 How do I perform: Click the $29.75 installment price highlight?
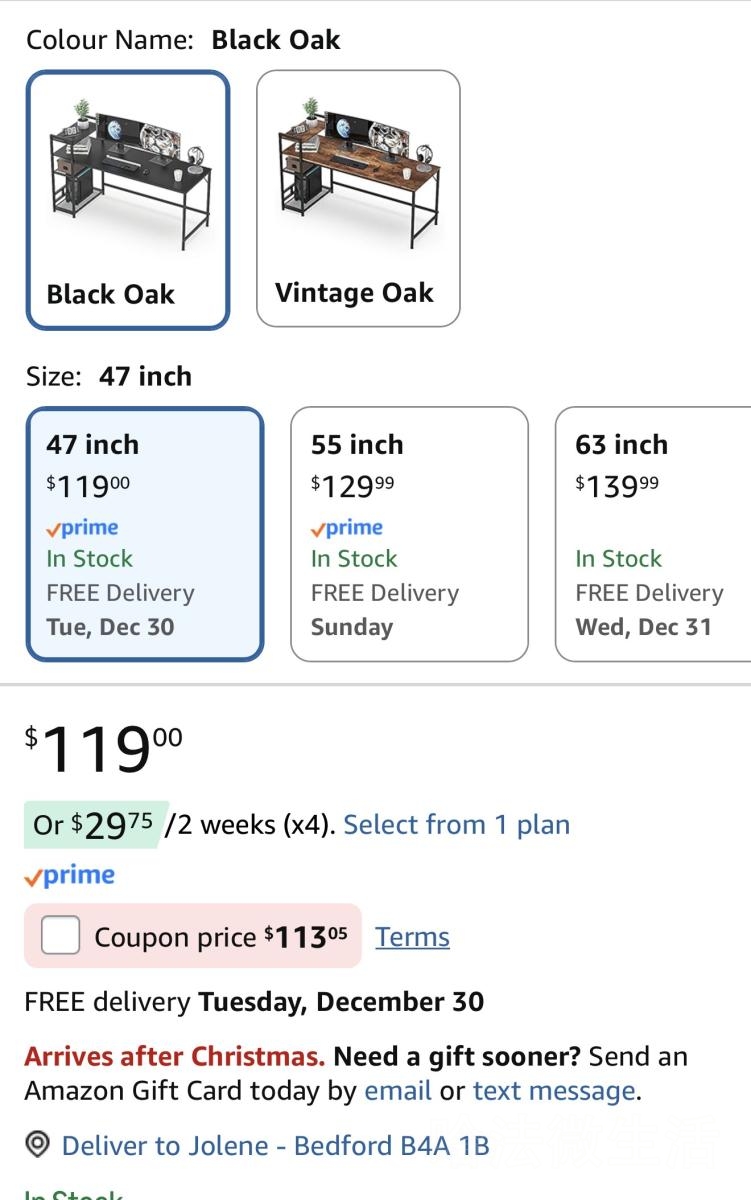[96, 825]
